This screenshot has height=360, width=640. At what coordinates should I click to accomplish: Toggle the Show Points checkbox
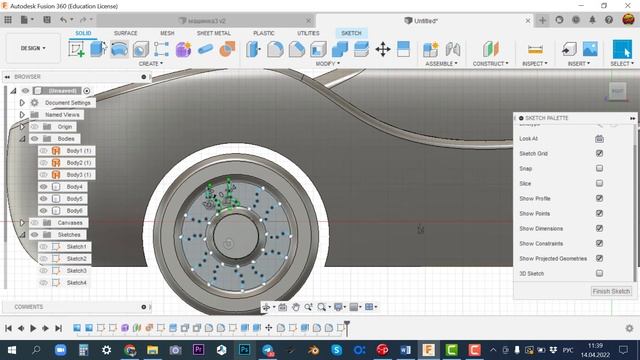coord(599,213)
